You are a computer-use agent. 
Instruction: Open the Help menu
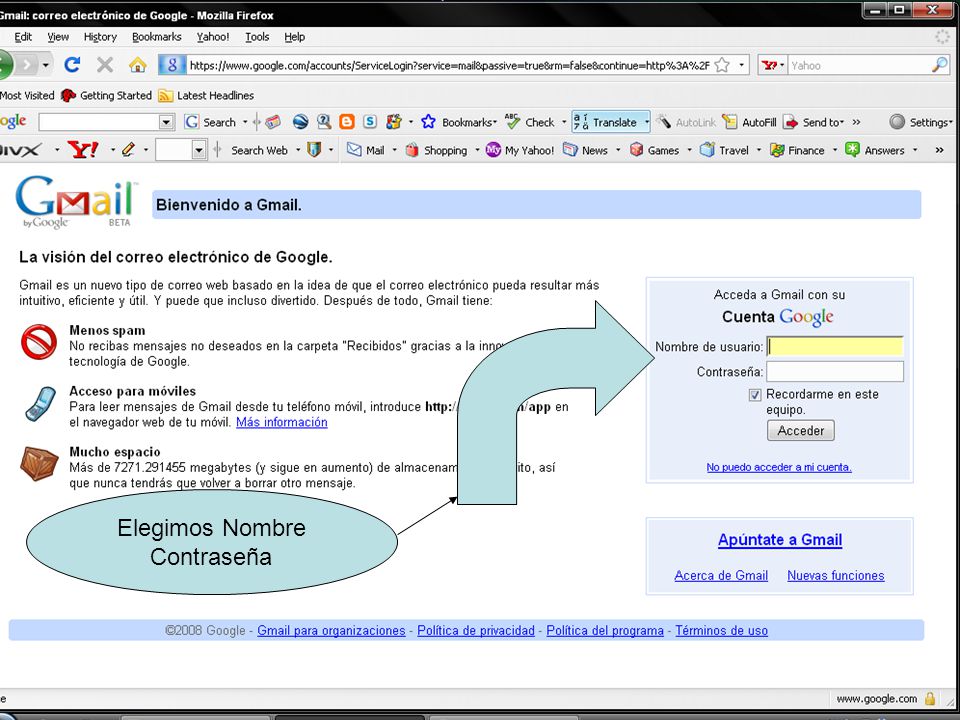coord(294,37)
